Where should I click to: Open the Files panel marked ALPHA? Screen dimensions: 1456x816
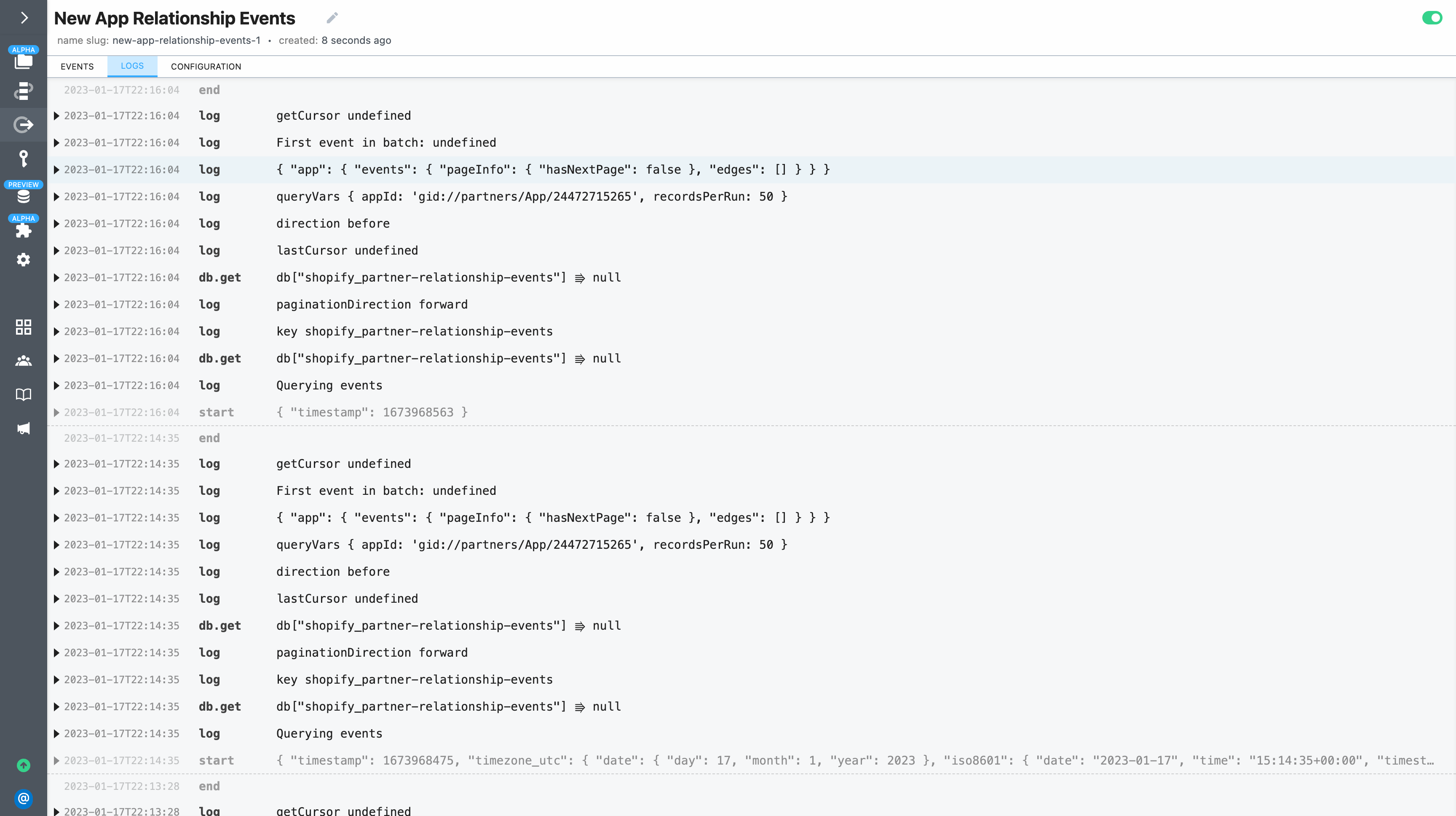[x=23, y=61]
